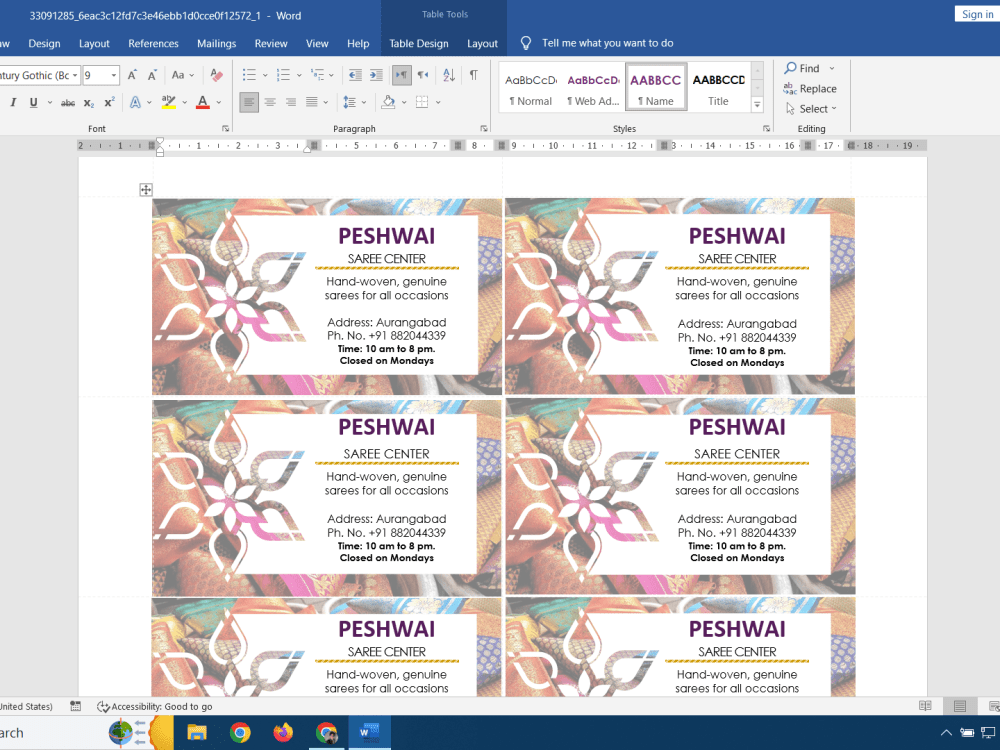
Task: Toggle align left
Action: (249, 102)
